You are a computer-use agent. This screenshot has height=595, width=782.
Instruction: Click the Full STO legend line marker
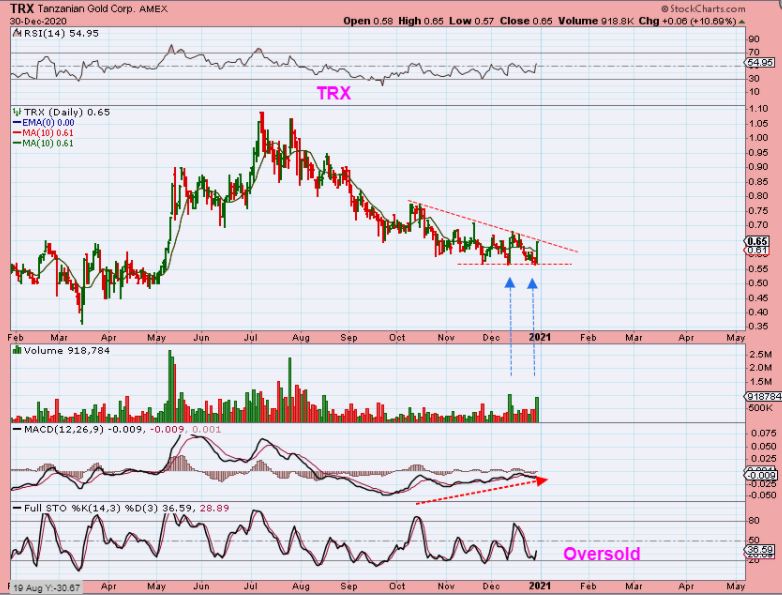[x=17, y=509]
